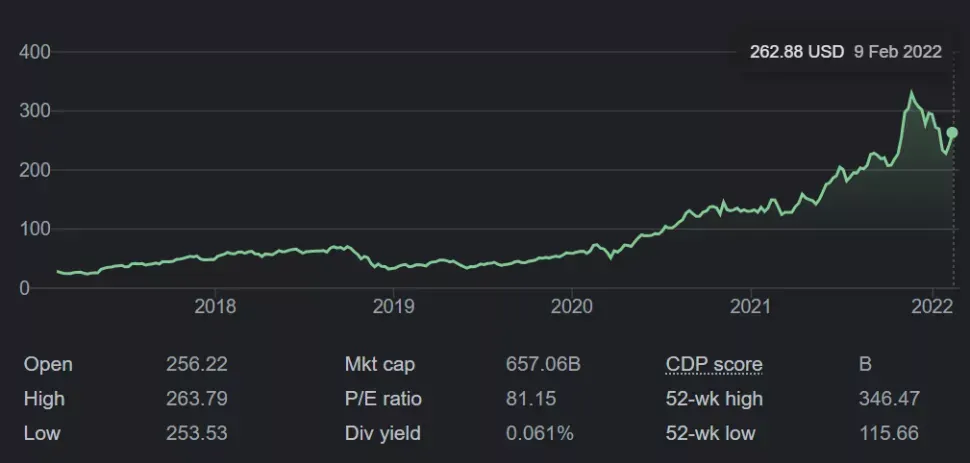
Task: Click the Mkt cap value 657.06B
Action: coord(543,364)
